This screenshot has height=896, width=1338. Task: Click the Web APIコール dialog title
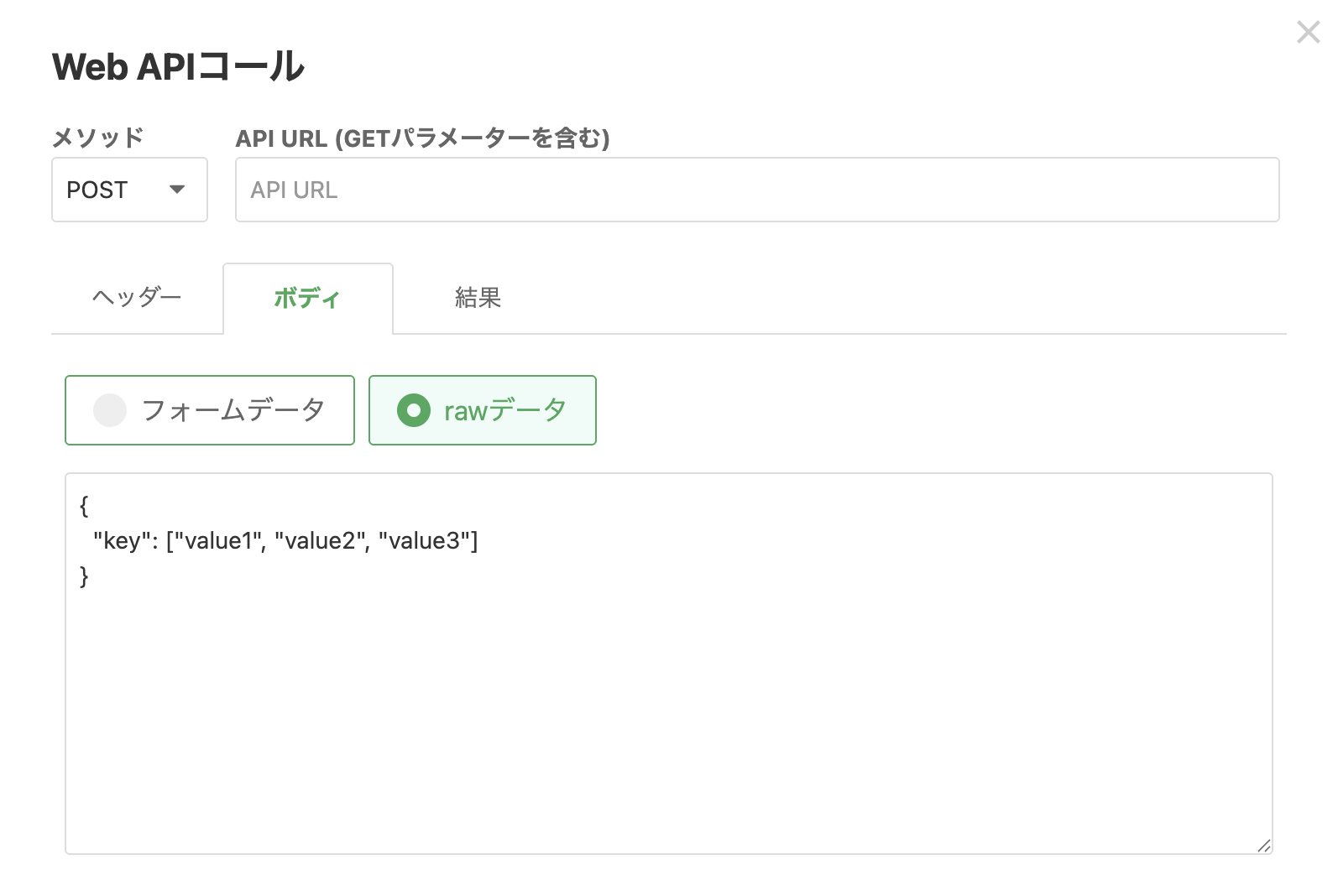[178, 67]
